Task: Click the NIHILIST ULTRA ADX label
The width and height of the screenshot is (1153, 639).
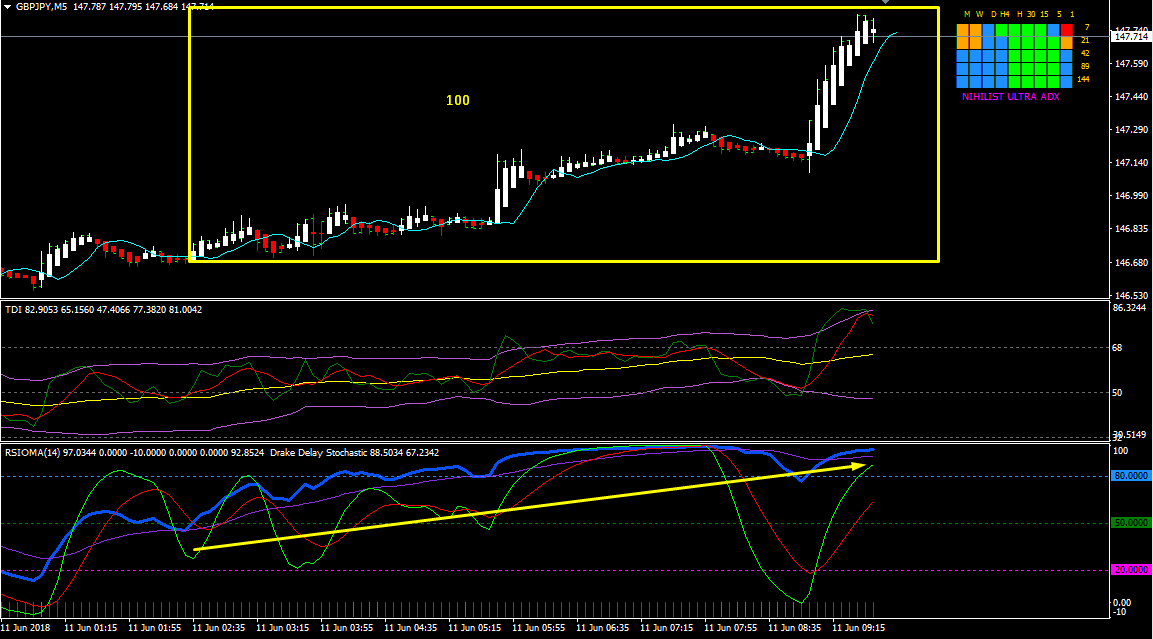Action: click(1010, 96)
